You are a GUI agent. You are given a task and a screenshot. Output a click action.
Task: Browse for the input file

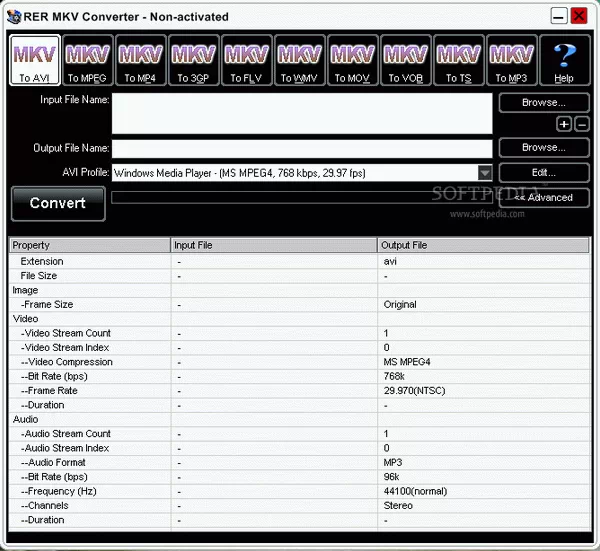point(544,103)
